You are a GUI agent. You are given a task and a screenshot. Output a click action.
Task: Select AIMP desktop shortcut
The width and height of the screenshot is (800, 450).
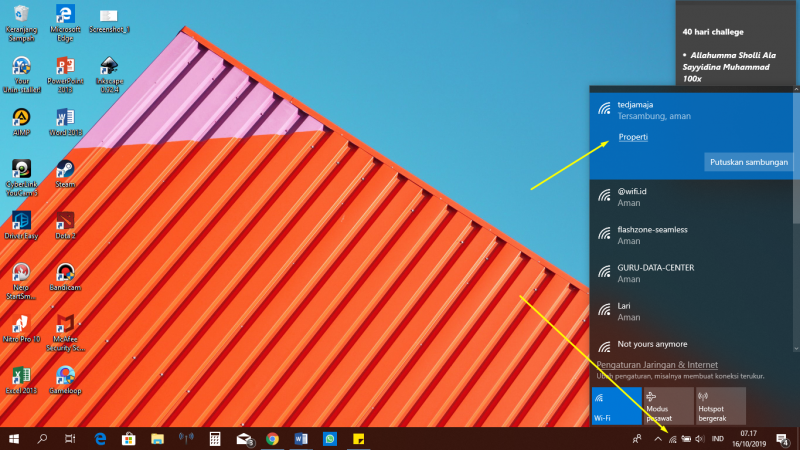[21, 122]
